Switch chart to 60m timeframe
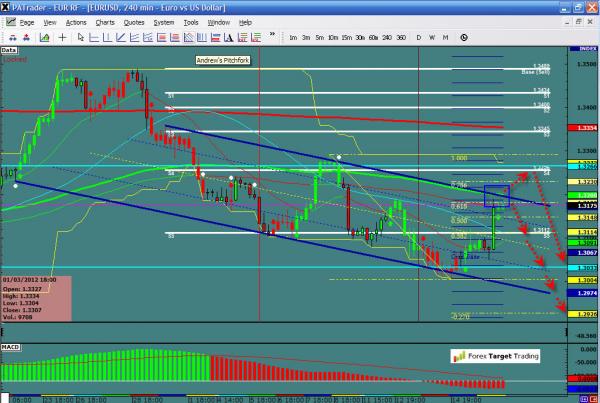Screen dimensions: 600x403 point(373,37)
